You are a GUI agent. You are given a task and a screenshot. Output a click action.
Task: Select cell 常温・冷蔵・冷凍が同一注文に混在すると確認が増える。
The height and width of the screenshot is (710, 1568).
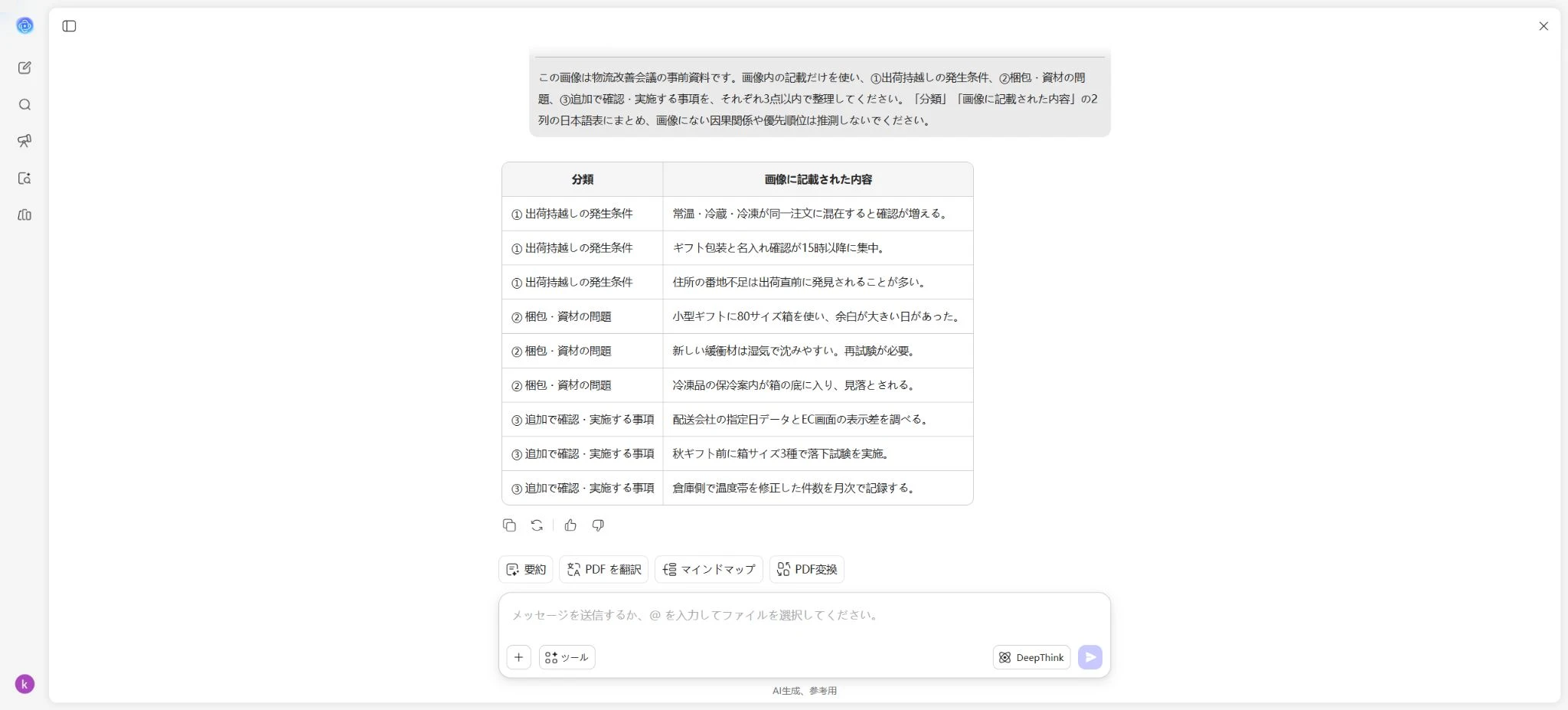[x=818, y=214]
